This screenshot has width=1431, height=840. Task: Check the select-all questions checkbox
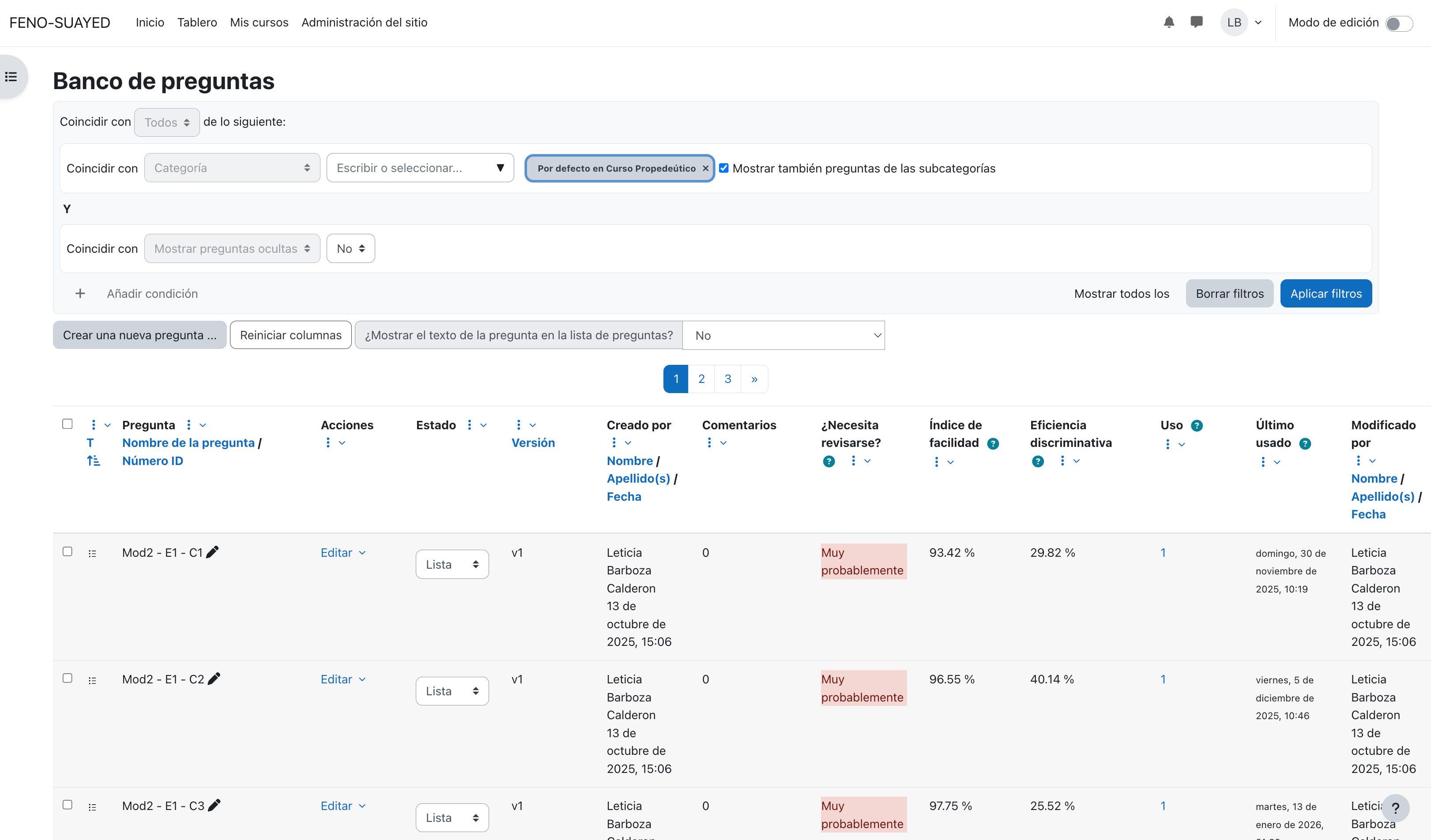pos(67,424)
